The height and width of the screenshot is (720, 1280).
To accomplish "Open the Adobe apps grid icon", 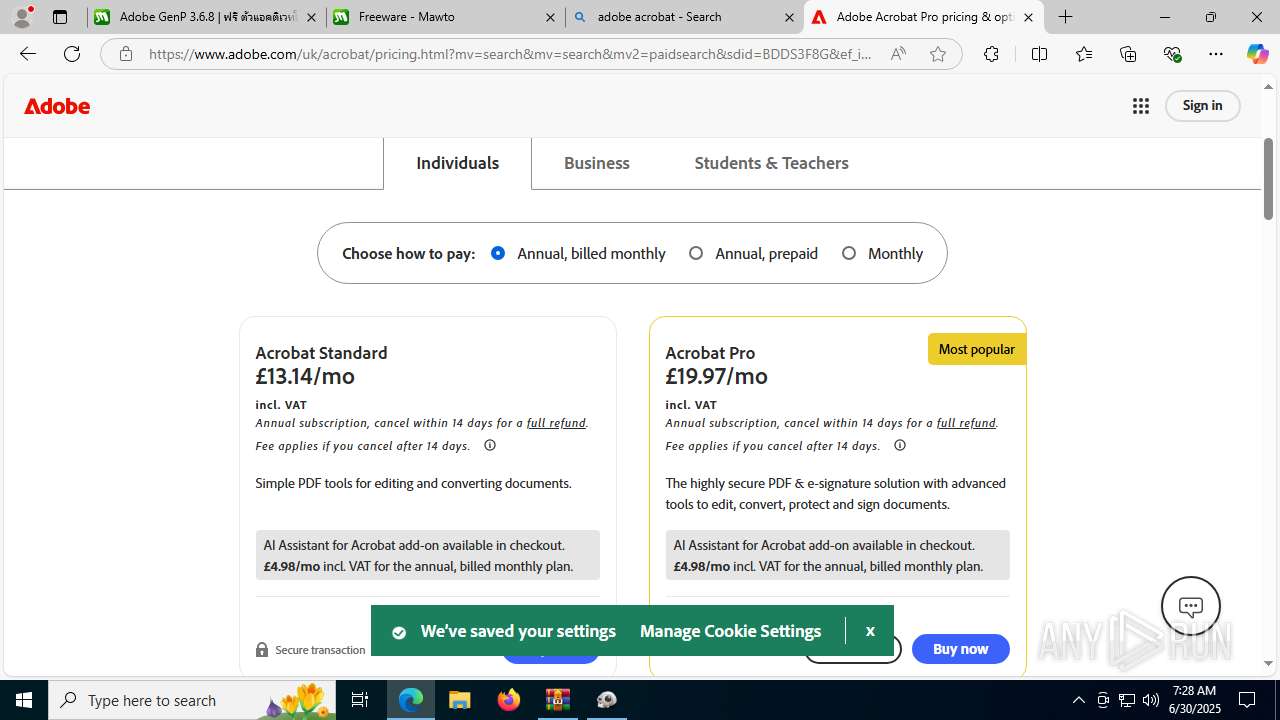I will [1141, 106].
